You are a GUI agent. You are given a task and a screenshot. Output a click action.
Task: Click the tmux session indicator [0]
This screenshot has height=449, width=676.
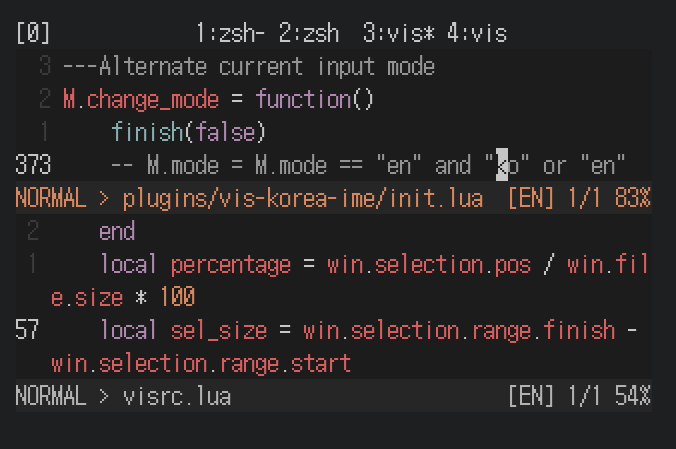pos(33,33)
